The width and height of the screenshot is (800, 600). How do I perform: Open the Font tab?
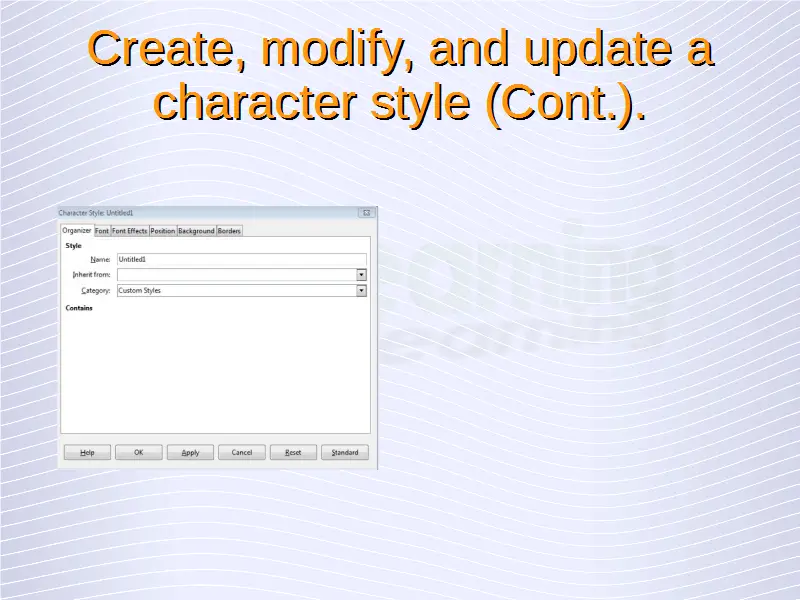point(102,231)
